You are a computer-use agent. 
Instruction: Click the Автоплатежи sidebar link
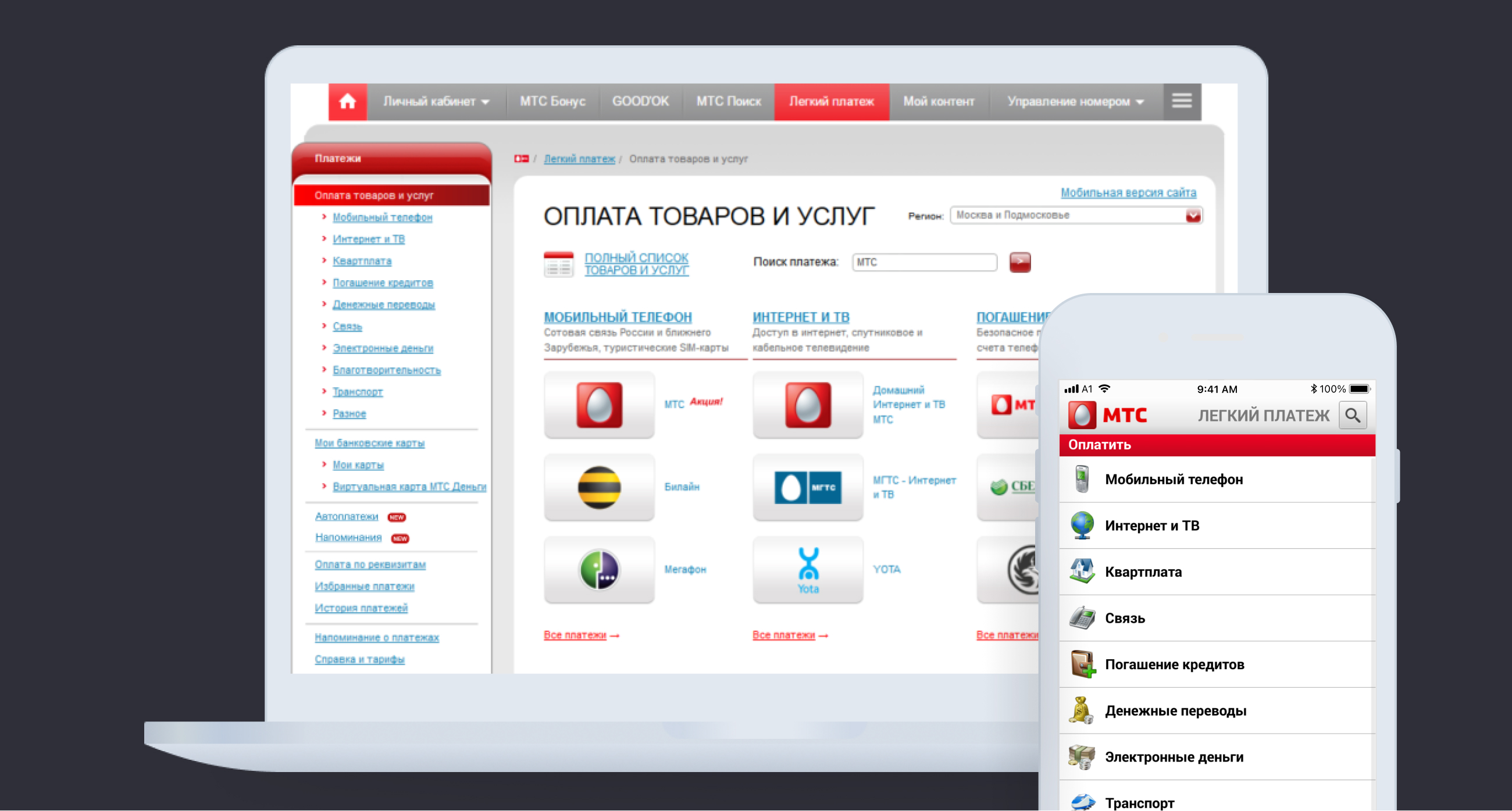346,516
